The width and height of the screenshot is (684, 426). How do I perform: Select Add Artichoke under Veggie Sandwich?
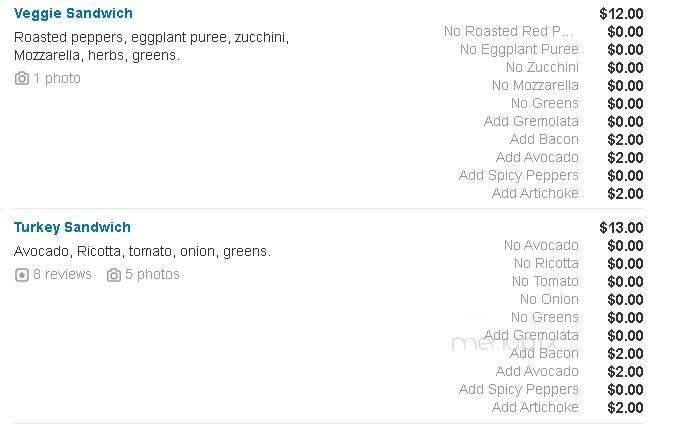[535, 193]
